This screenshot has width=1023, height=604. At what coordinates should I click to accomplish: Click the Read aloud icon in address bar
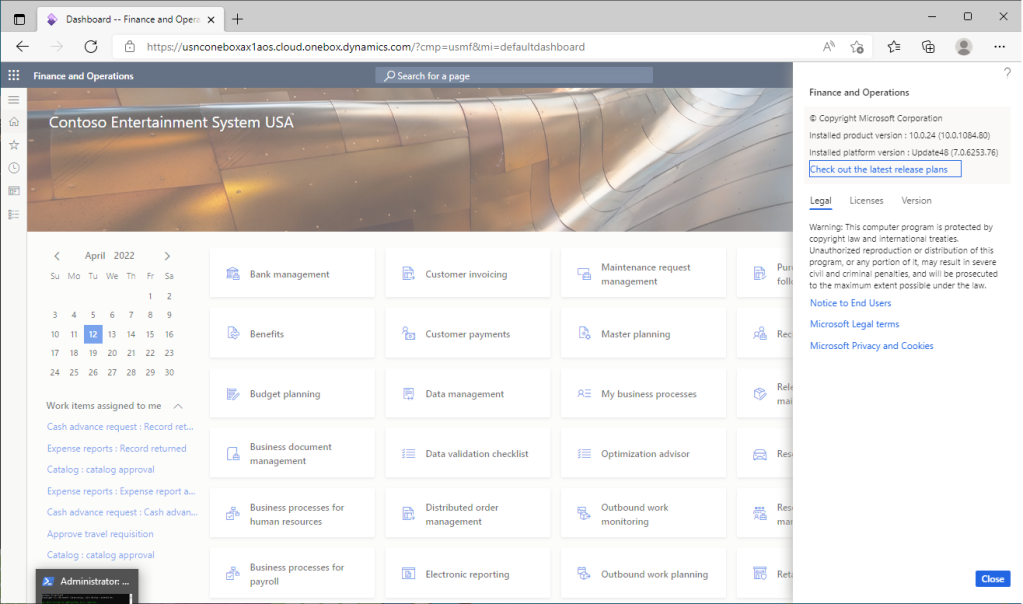tap(829, 46)
